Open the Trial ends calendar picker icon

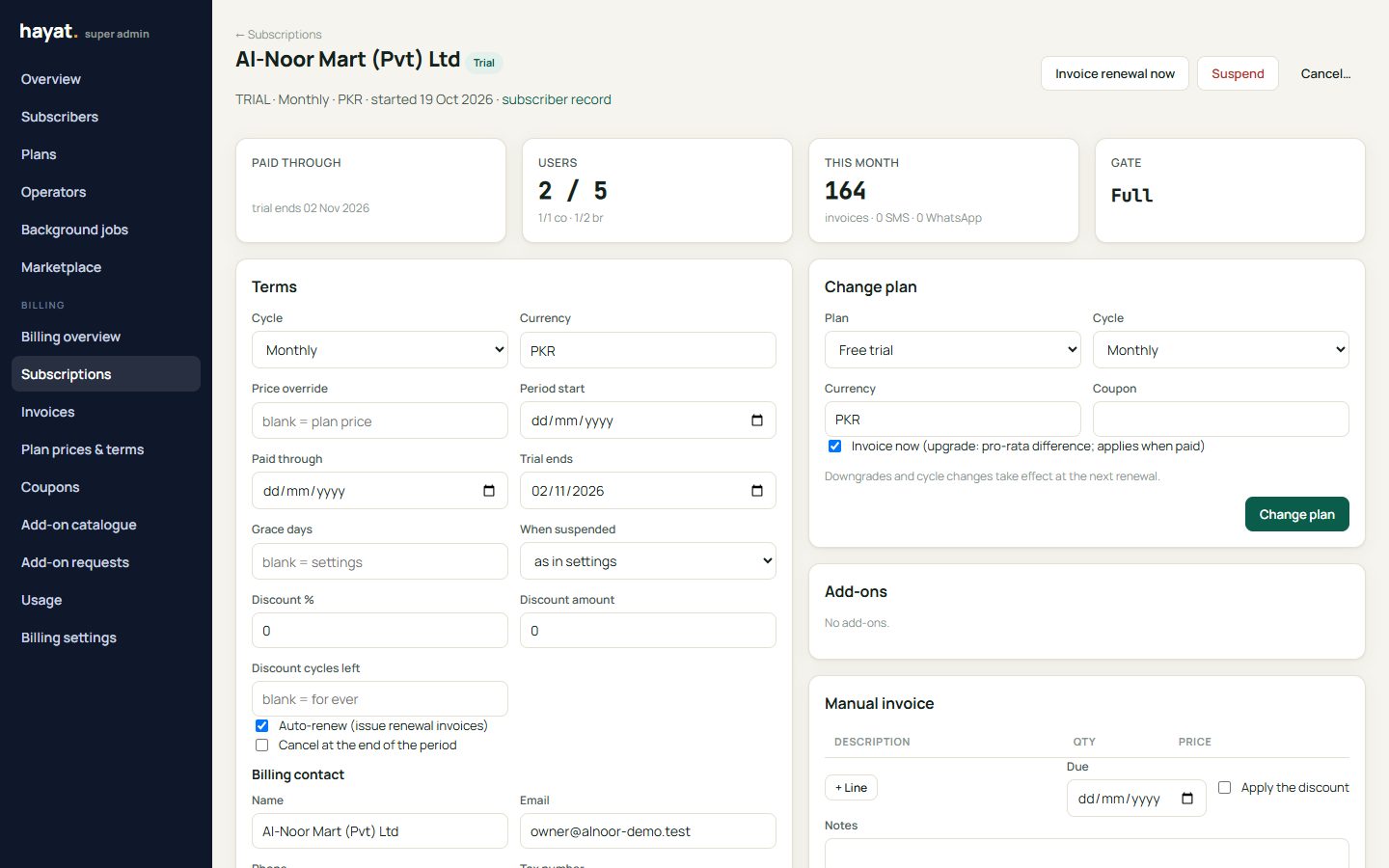point(757,491)
